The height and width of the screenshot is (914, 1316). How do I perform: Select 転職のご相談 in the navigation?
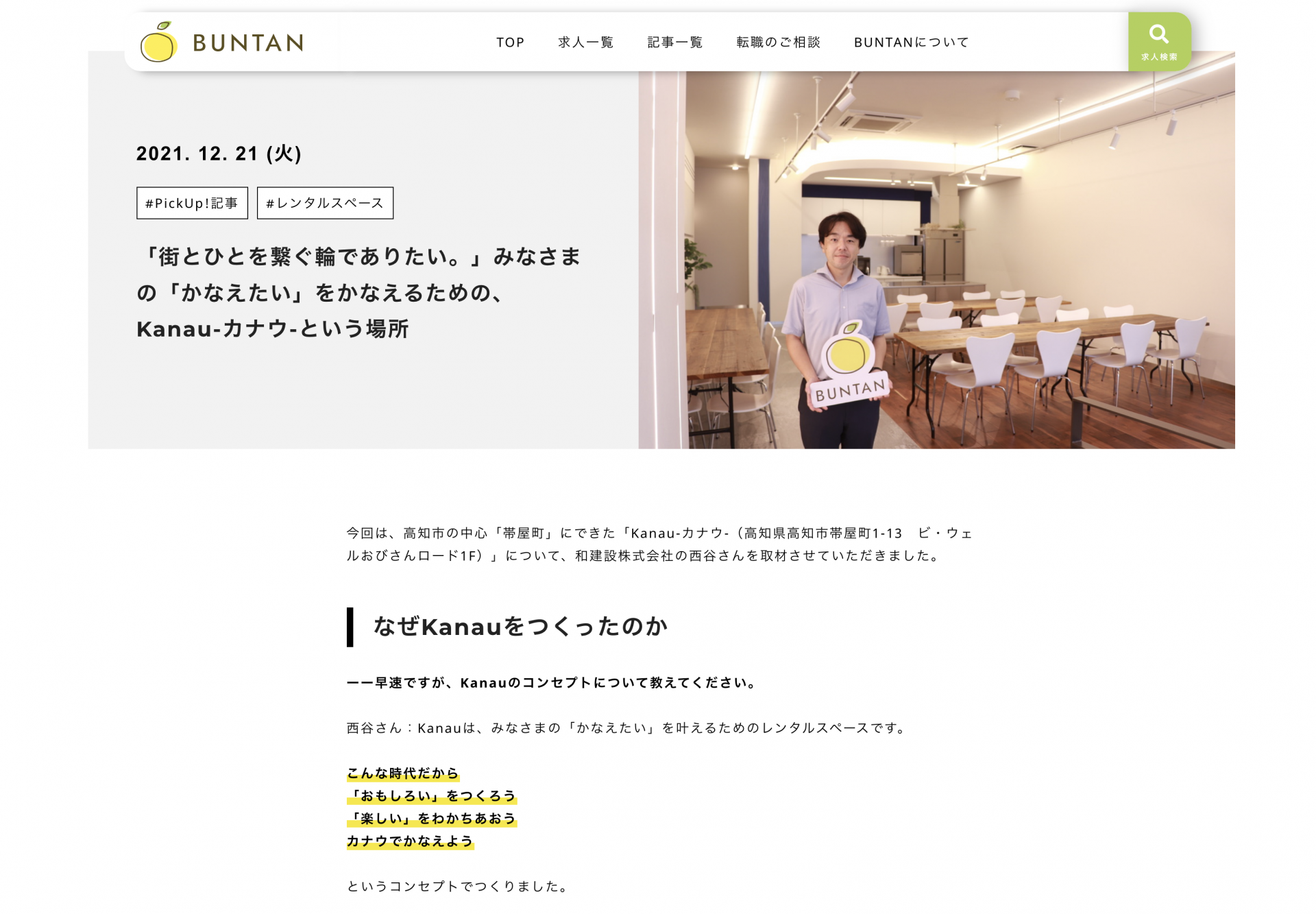tap(778, 43)
